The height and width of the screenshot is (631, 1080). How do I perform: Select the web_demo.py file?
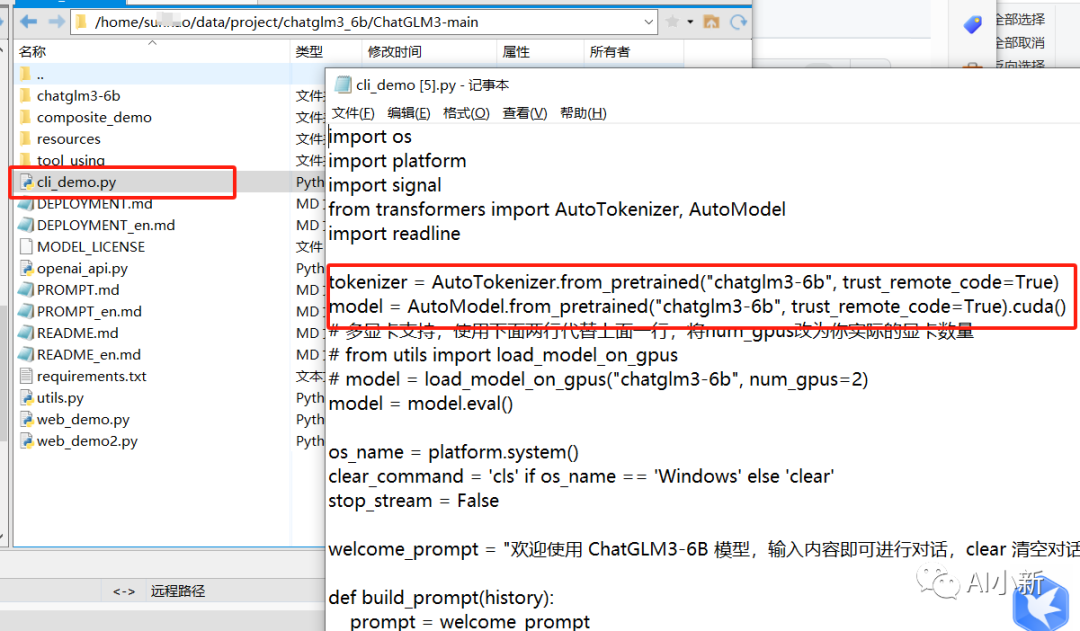click(x=83, y=420)
